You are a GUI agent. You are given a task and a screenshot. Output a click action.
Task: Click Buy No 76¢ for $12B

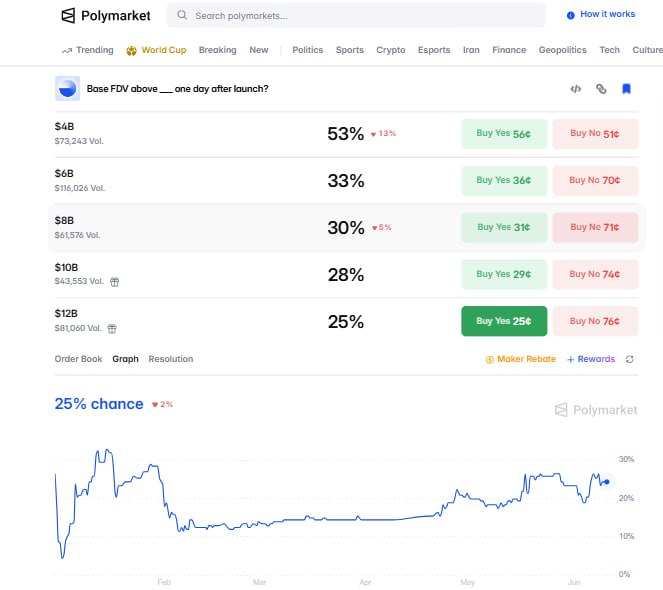pos(595,321)
